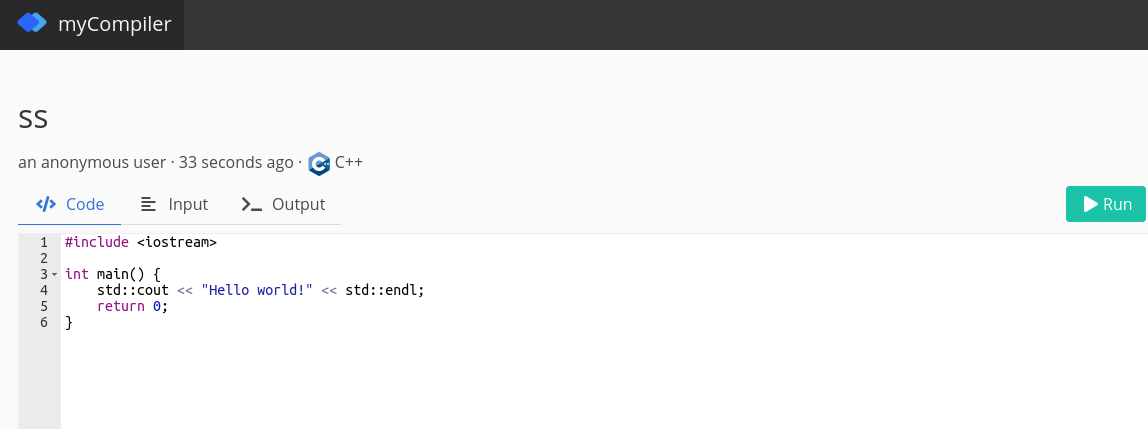Switch to the Input tab
The image size is (1148, 429).
point(187,204)
